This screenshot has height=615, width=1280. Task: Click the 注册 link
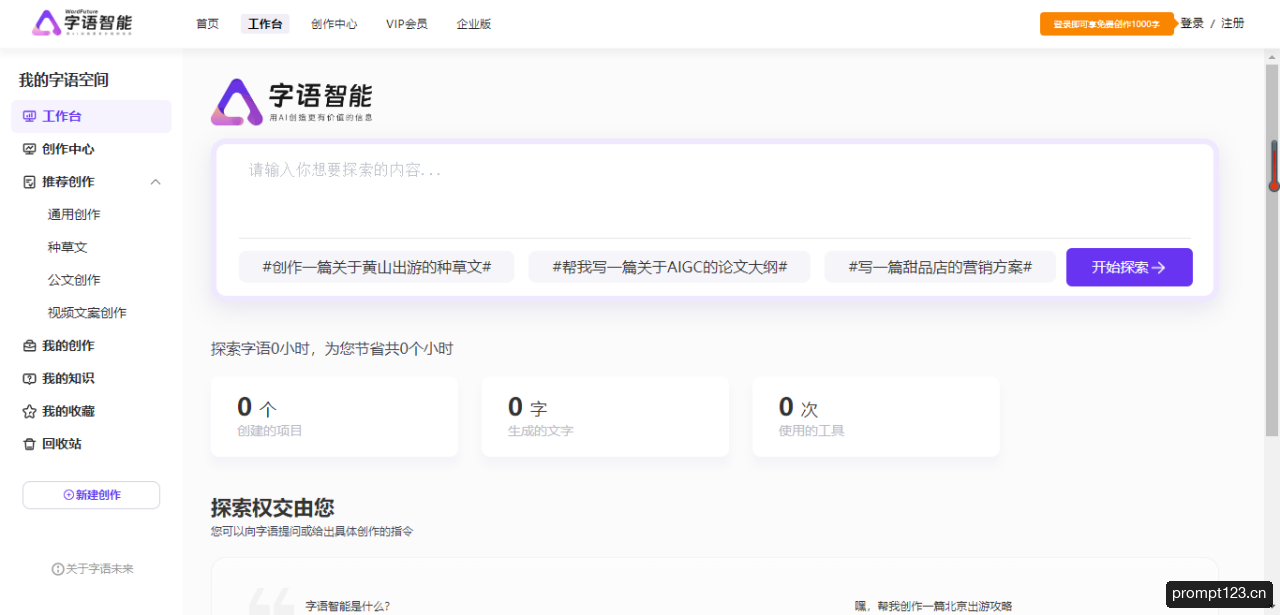[x=1233, y=23]
